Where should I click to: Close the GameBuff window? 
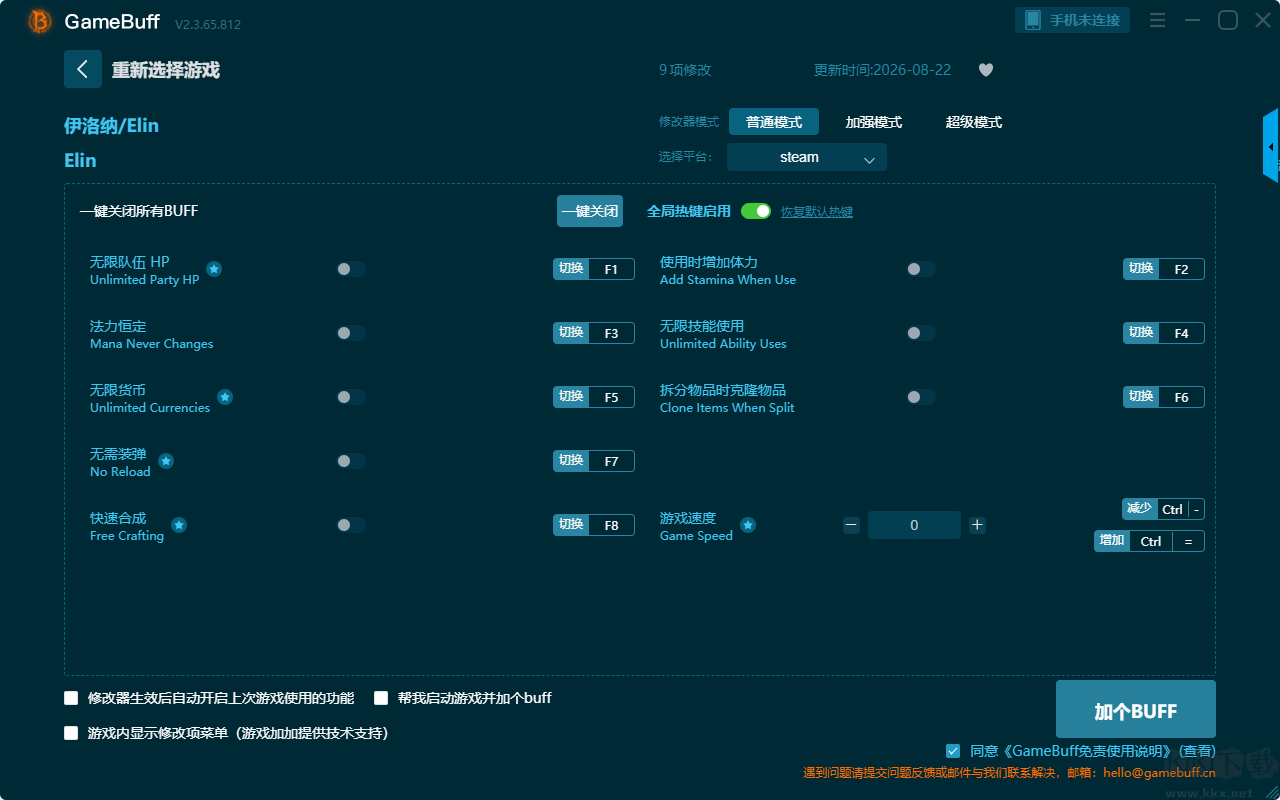click(1263, 20)
